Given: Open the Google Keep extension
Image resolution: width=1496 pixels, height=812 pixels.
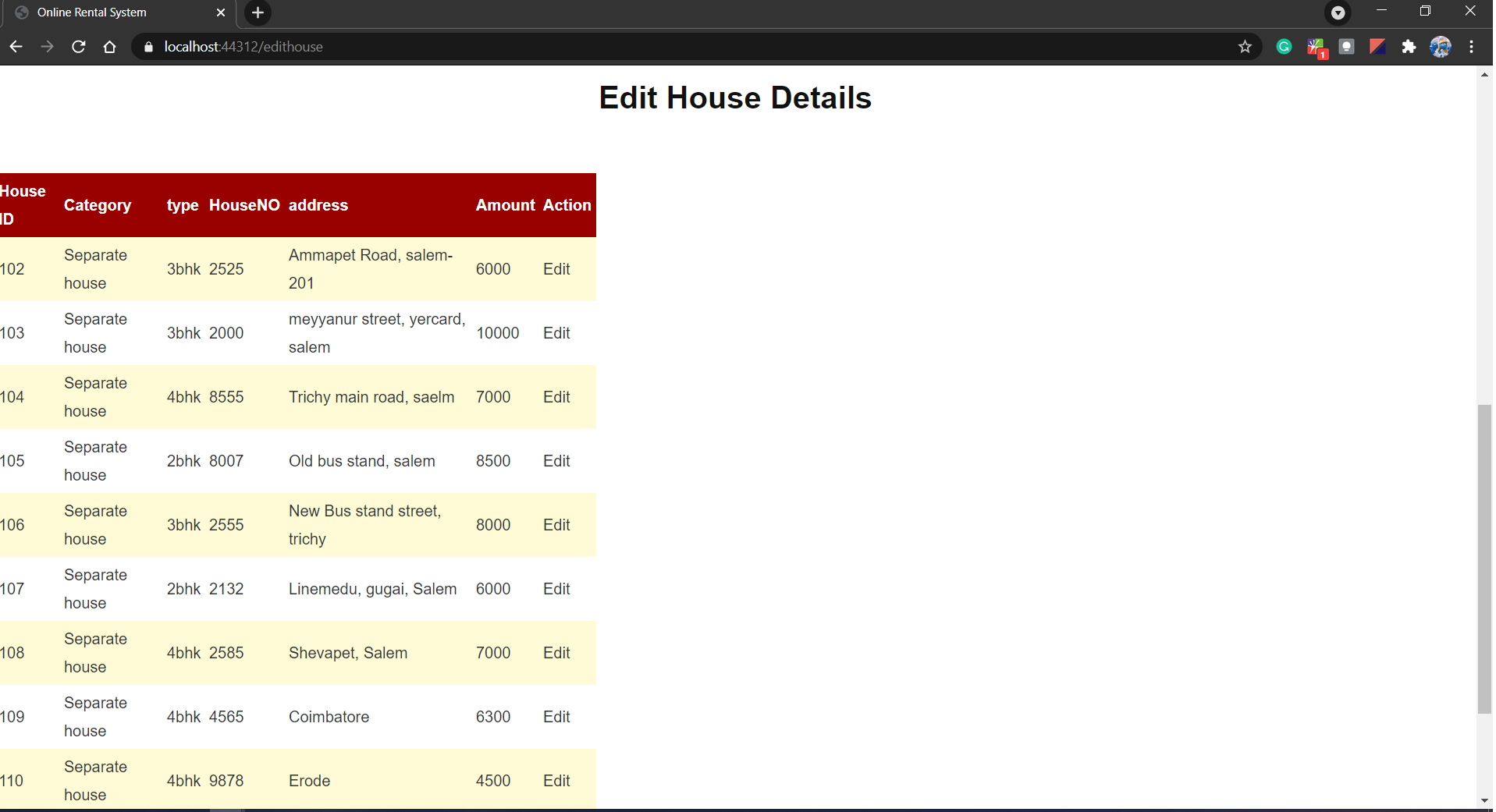Looking at the screenshot, I should (x=1347, y=47).
